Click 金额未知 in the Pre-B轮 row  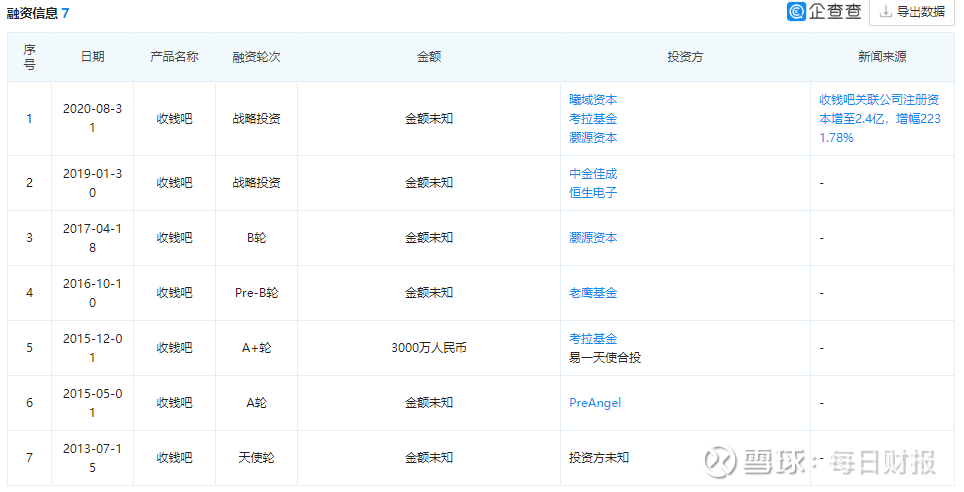click(429, 293)
